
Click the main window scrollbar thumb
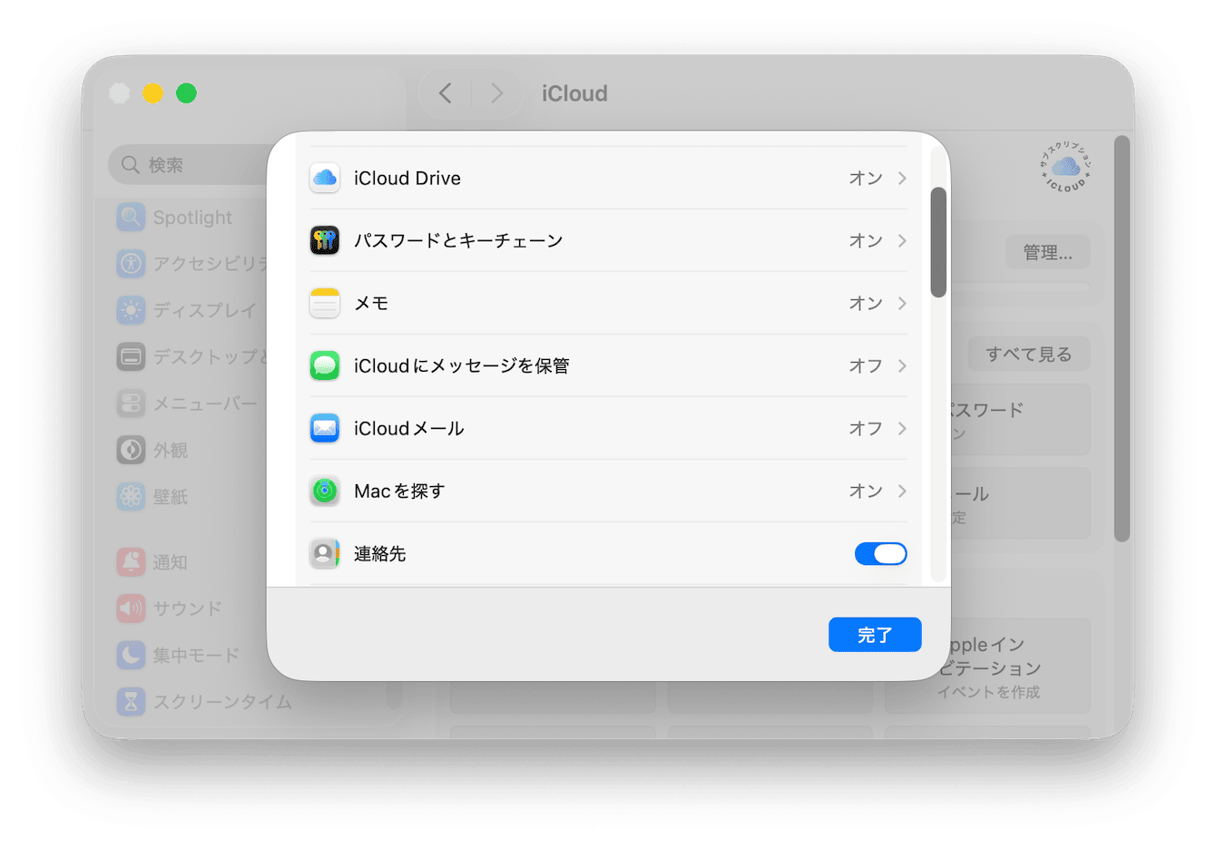tap(1122, 339)
